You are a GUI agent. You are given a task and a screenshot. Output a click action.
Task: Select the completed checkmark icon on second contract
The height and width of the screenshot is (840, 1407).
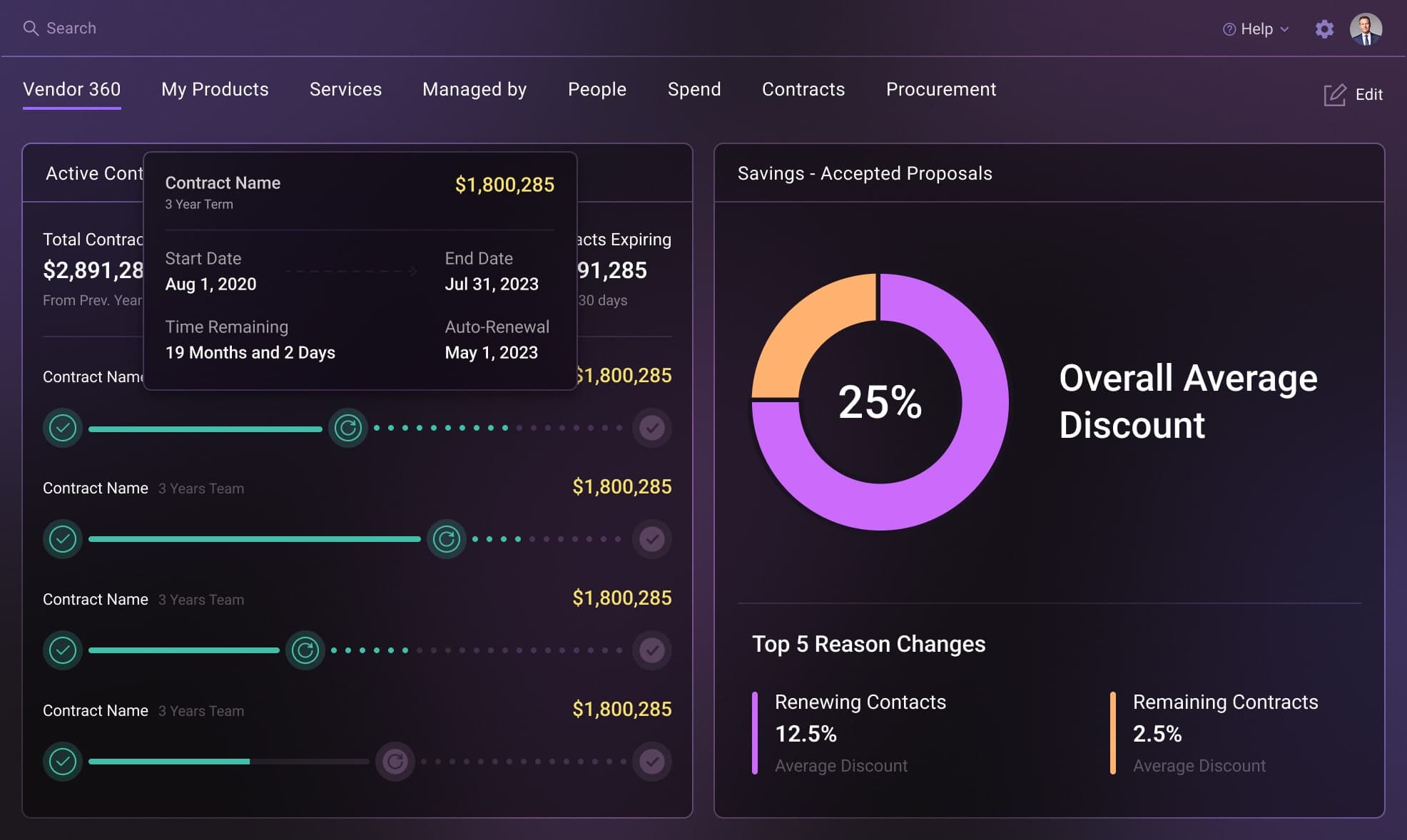click(x=63, y=539)
